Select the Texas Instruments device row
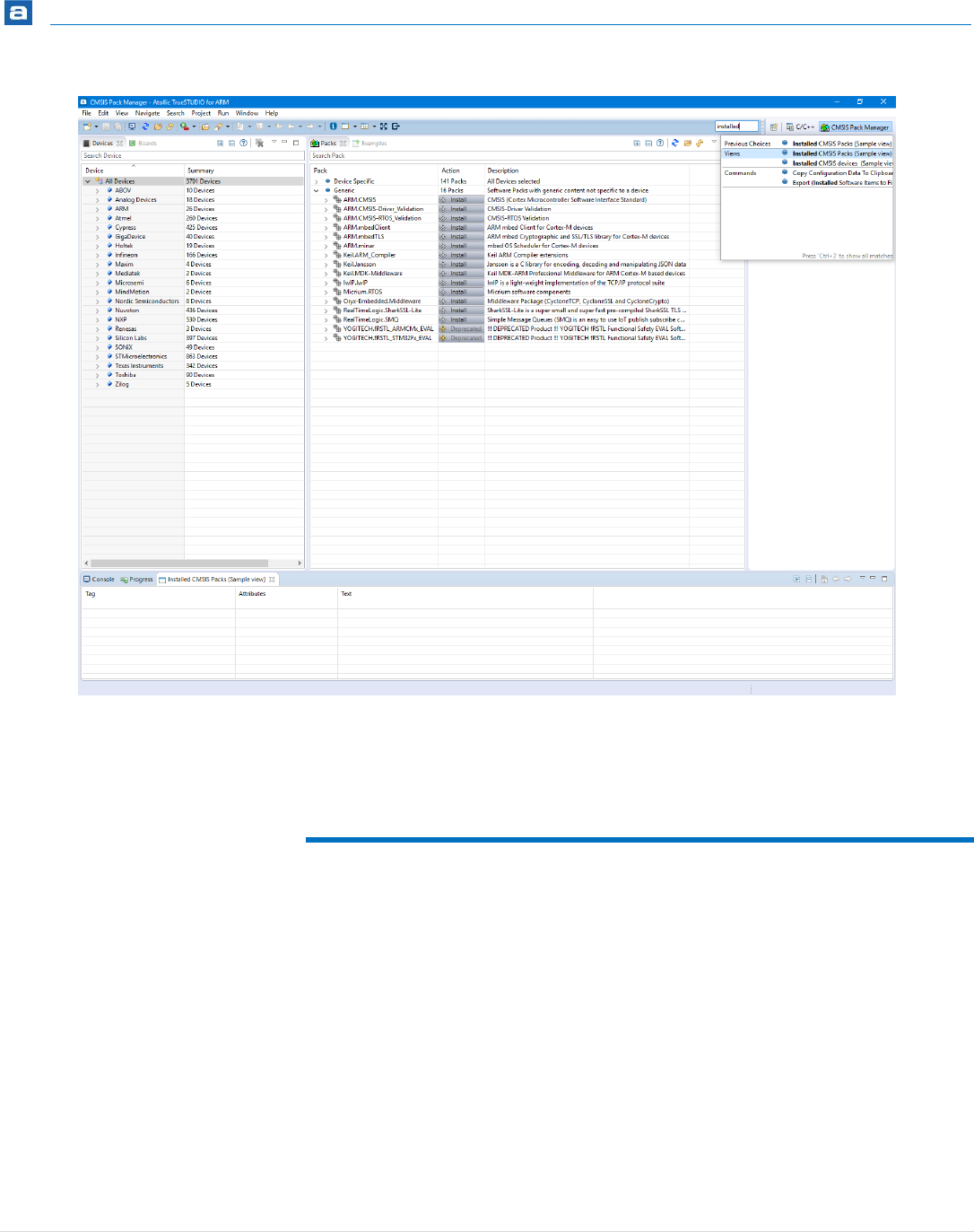Viewport: 974px width, 1232px height. tap(193, 365)
